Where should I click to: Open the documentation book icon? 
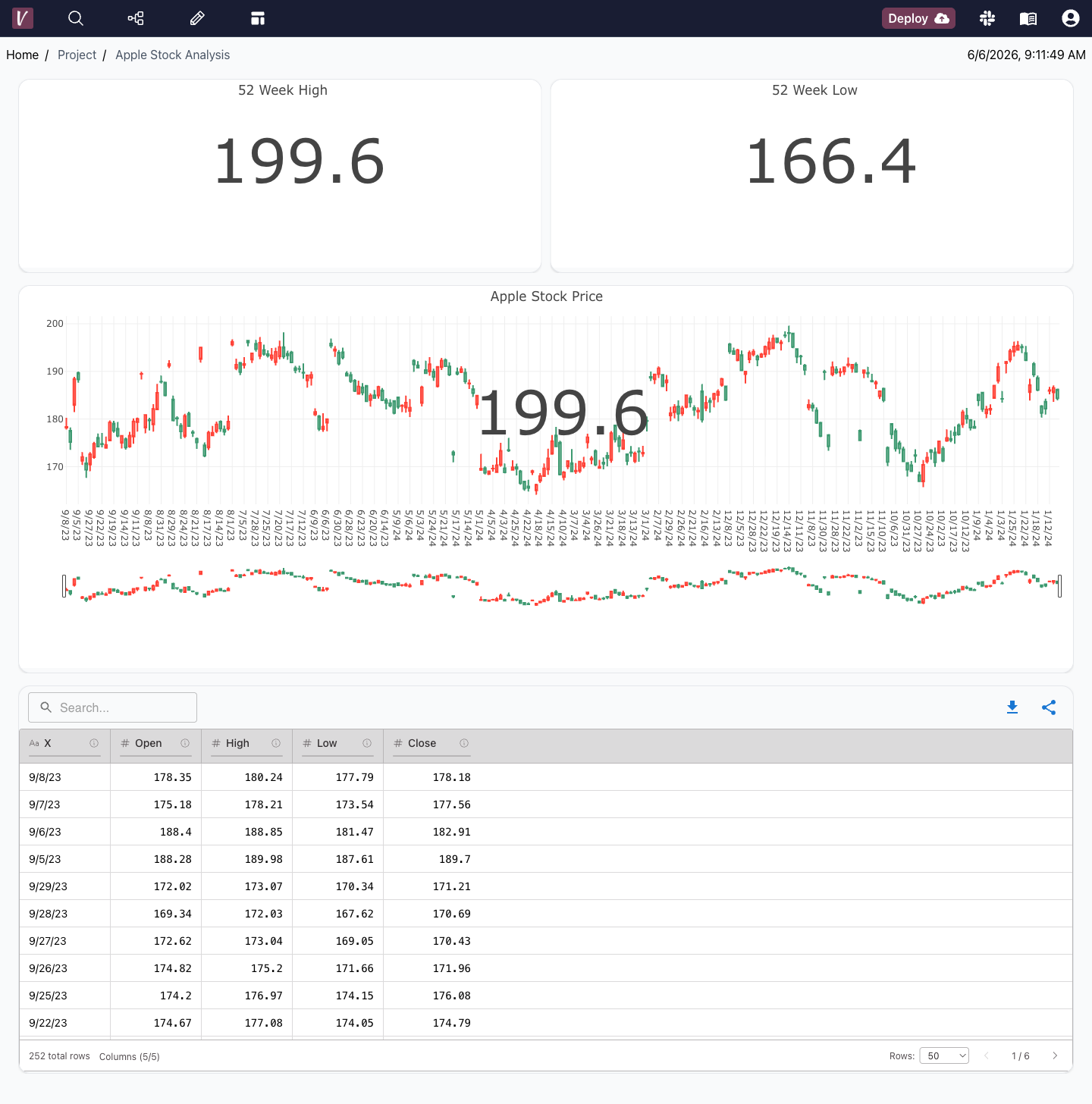click(1028, 18)
